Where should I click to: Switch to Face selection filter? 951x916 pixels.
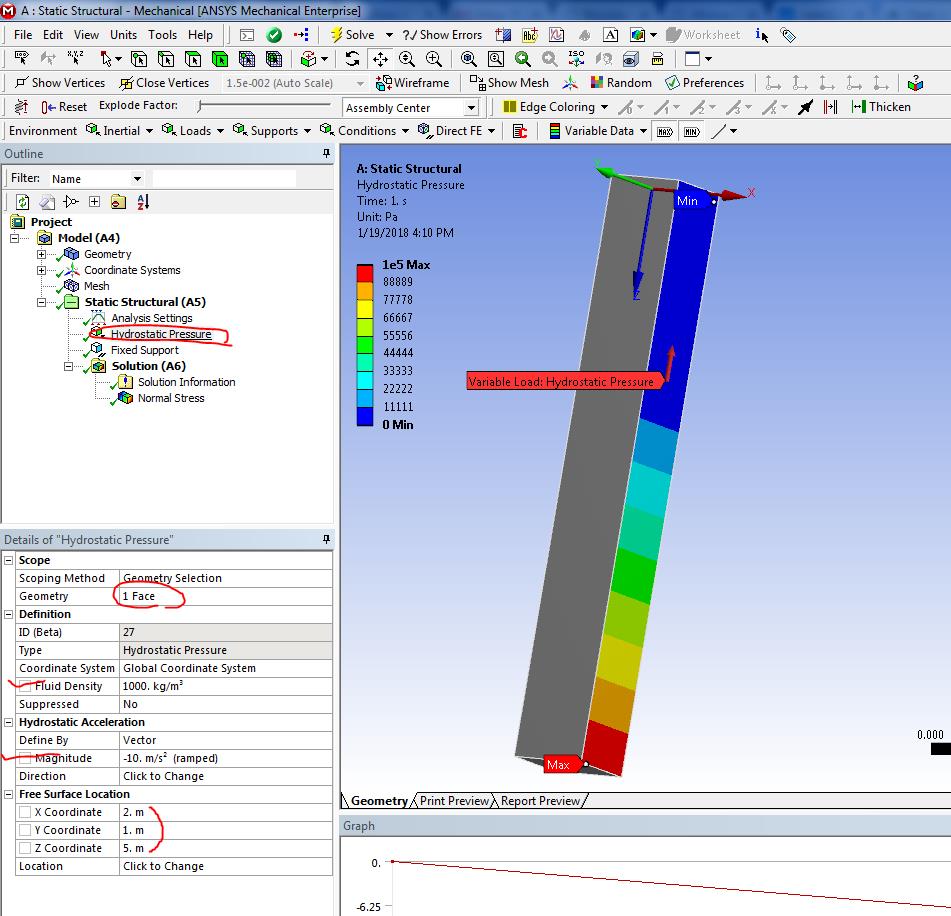193,59
